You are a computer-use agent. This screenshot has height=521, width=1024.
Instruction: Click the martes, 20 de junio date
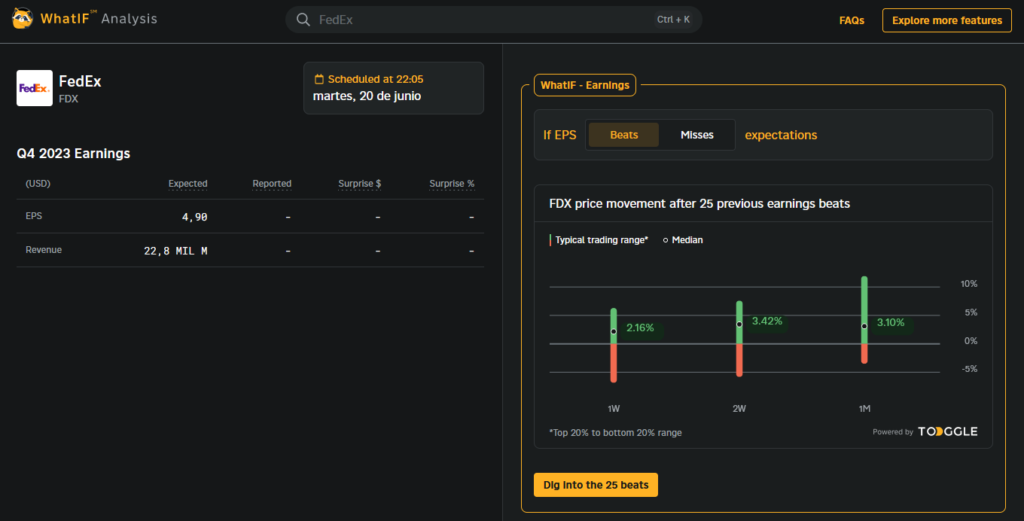click(367, 96)
